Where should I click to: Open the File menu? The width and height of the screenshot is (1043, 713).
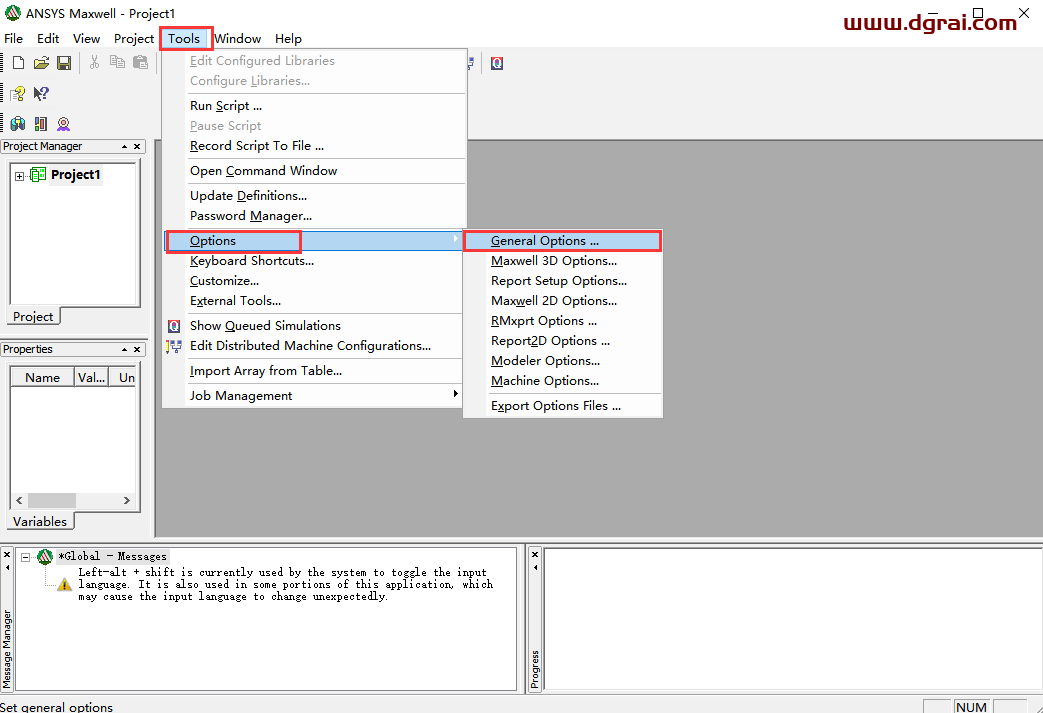click(13, 39)
